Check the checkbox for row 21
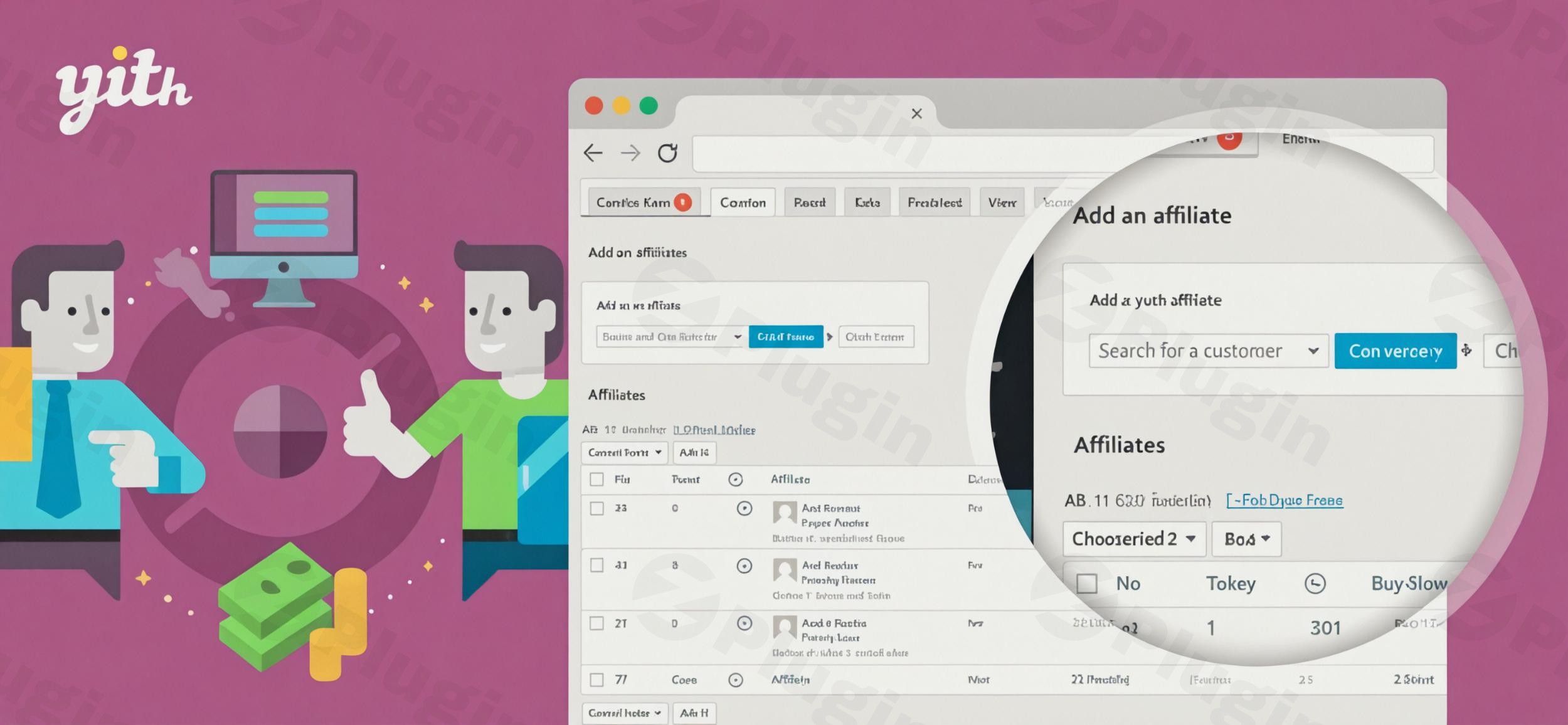Image resolution: width=1568 pixels, height=725 pixels. pos(596,623)
